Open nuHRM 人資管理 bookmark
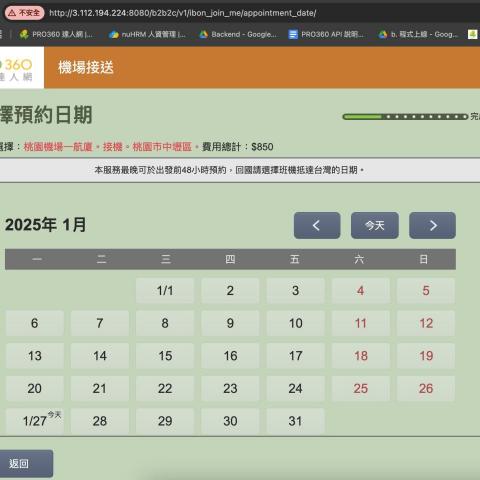 pos(147,34)
